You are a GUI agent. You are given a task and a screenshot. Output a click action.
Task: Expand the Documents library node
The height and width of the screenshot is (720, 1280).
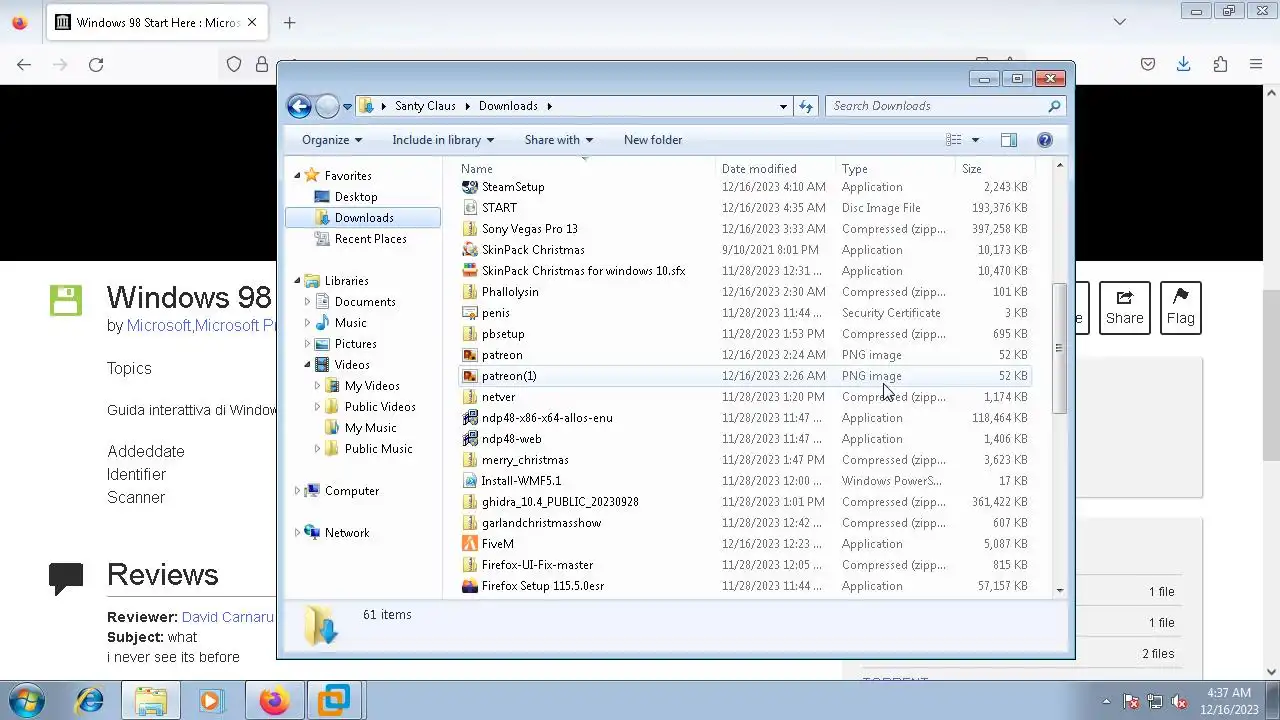[x=307, y=302]
